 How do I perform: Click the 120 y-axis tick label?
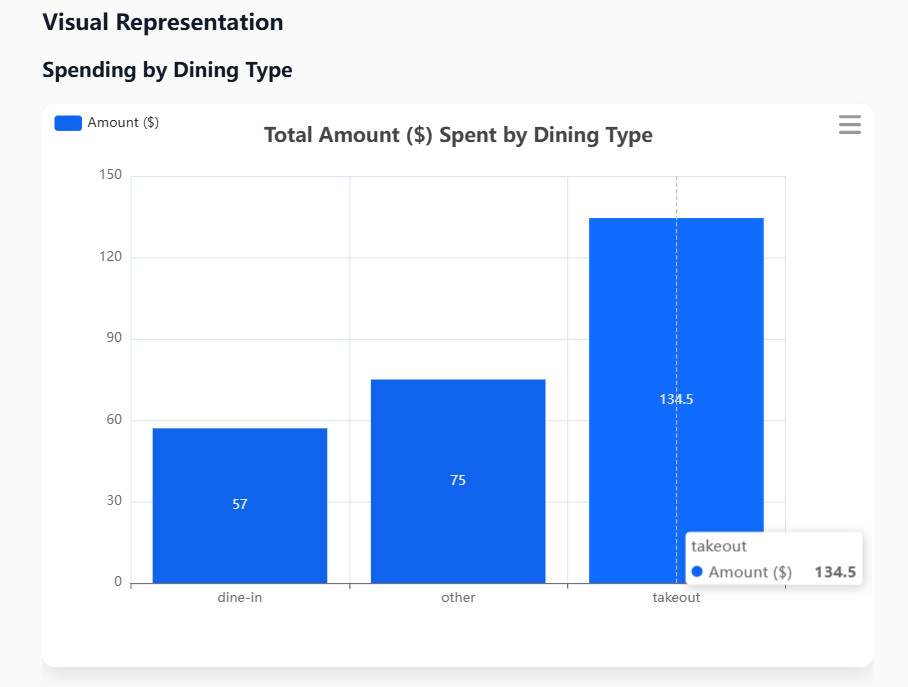(111, 257)
